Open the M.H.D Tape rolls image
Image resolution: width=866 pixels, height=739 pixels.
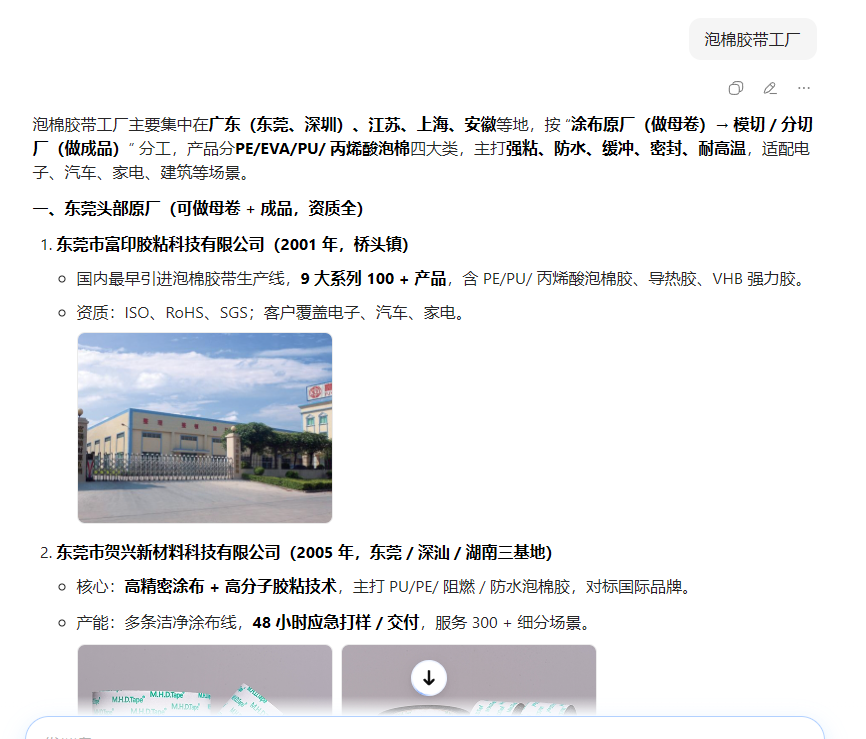pyautogui.click(x=205, y=680)
